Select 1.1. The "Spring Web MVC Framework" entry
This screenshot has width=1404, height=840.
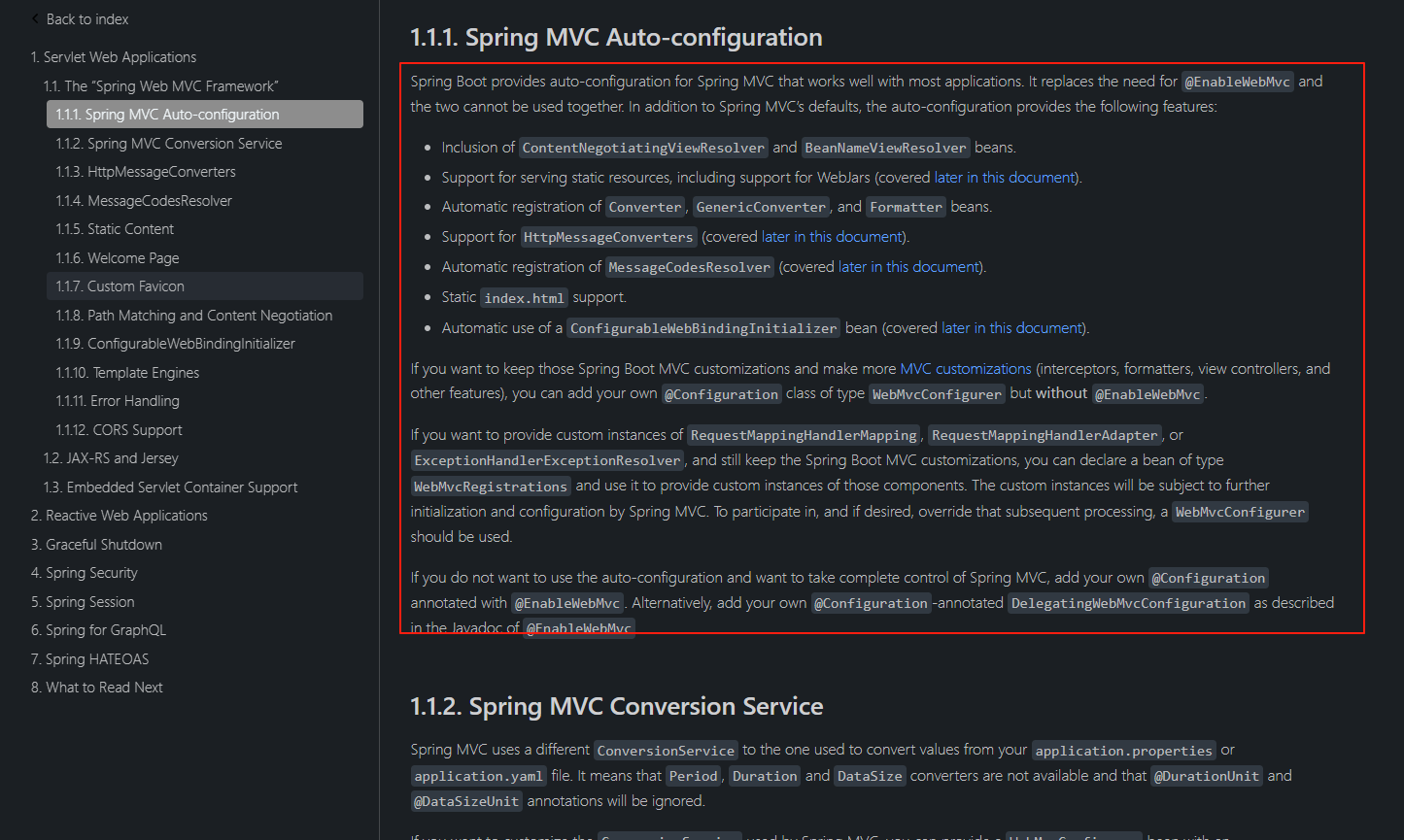[161, 86]
